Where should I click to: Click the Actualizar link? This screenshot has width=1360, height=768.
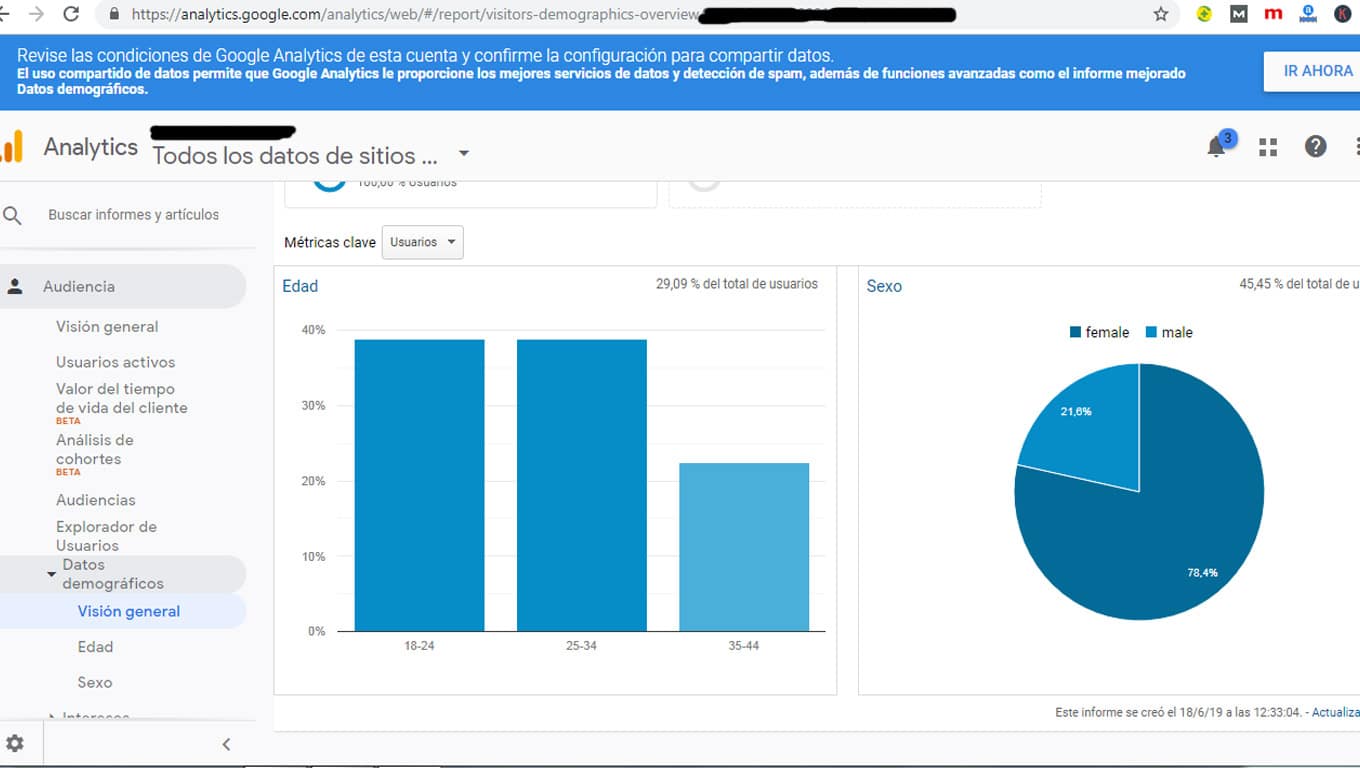[x=1335, y=712]
